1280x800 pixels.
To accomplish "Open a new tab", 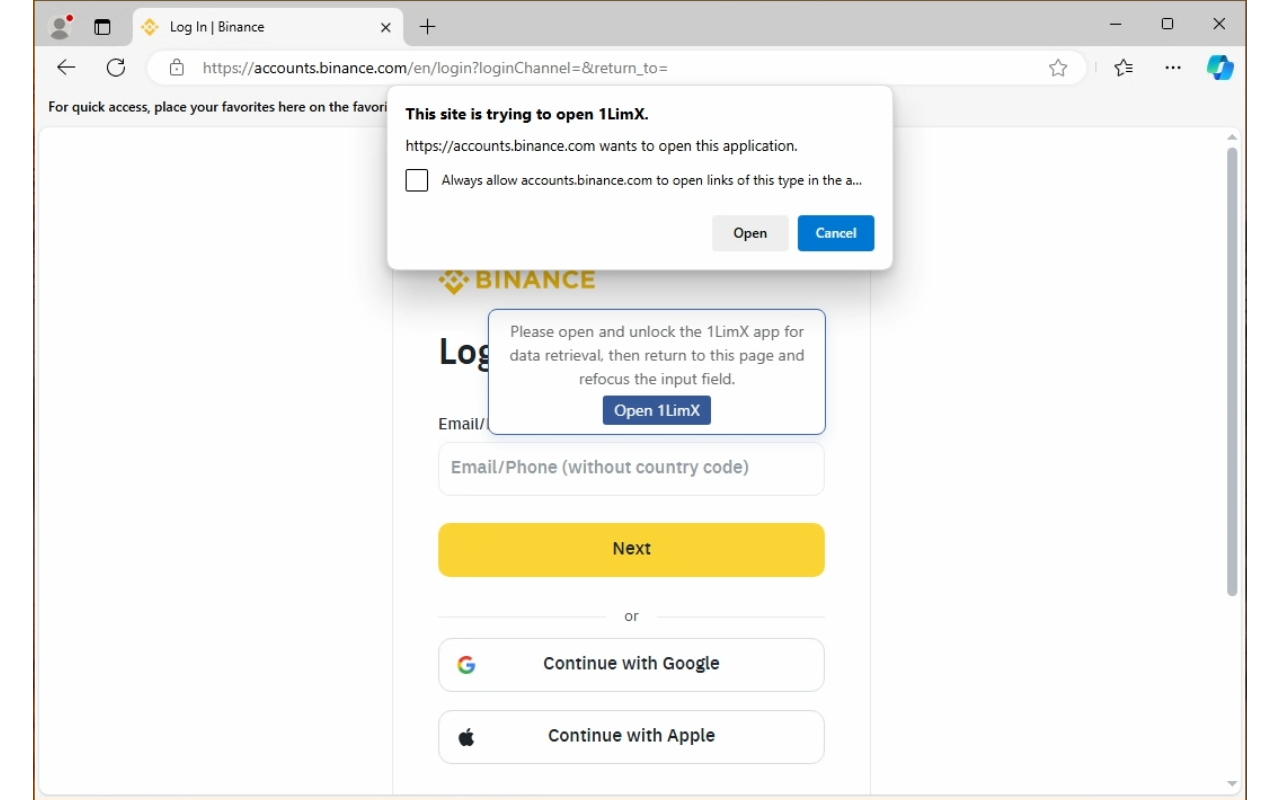I will coord(428,27).
